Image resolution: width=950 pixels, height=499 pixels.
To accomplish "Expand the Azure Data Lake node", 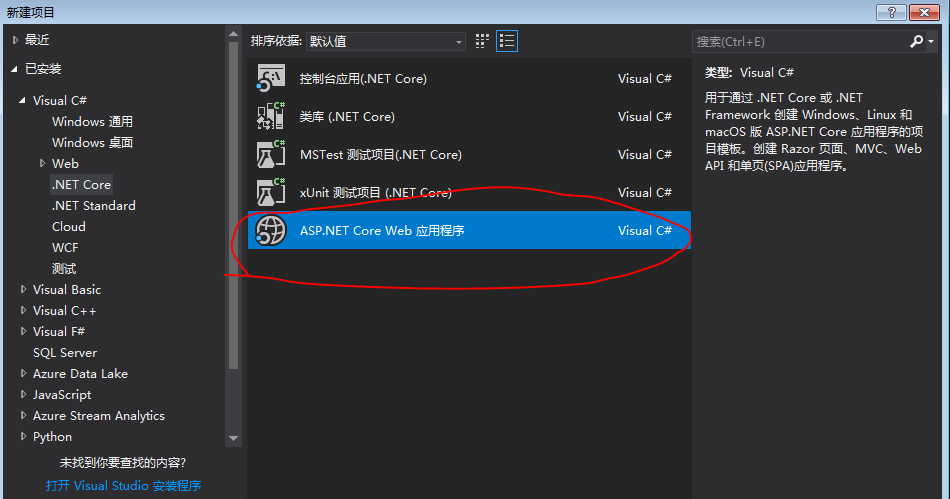I will 24,374.
